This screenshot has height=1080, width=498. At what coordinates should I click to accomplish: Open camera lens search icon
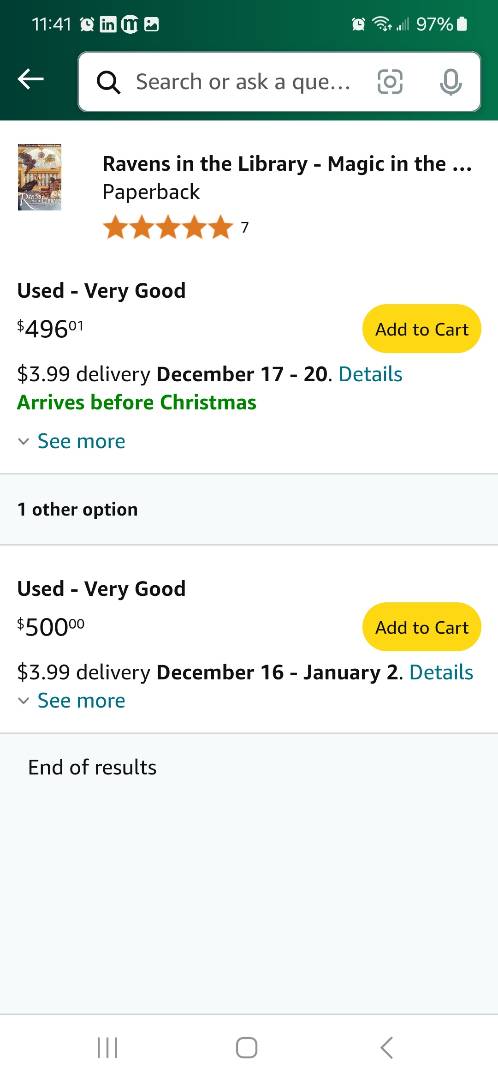point(390,82)
